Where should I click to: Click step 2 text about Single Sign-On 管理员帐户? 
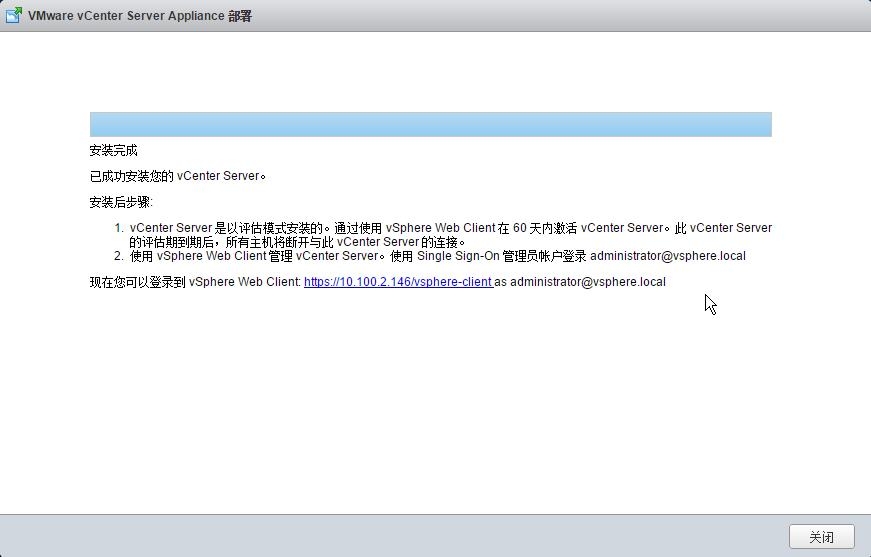click(438, 256)
